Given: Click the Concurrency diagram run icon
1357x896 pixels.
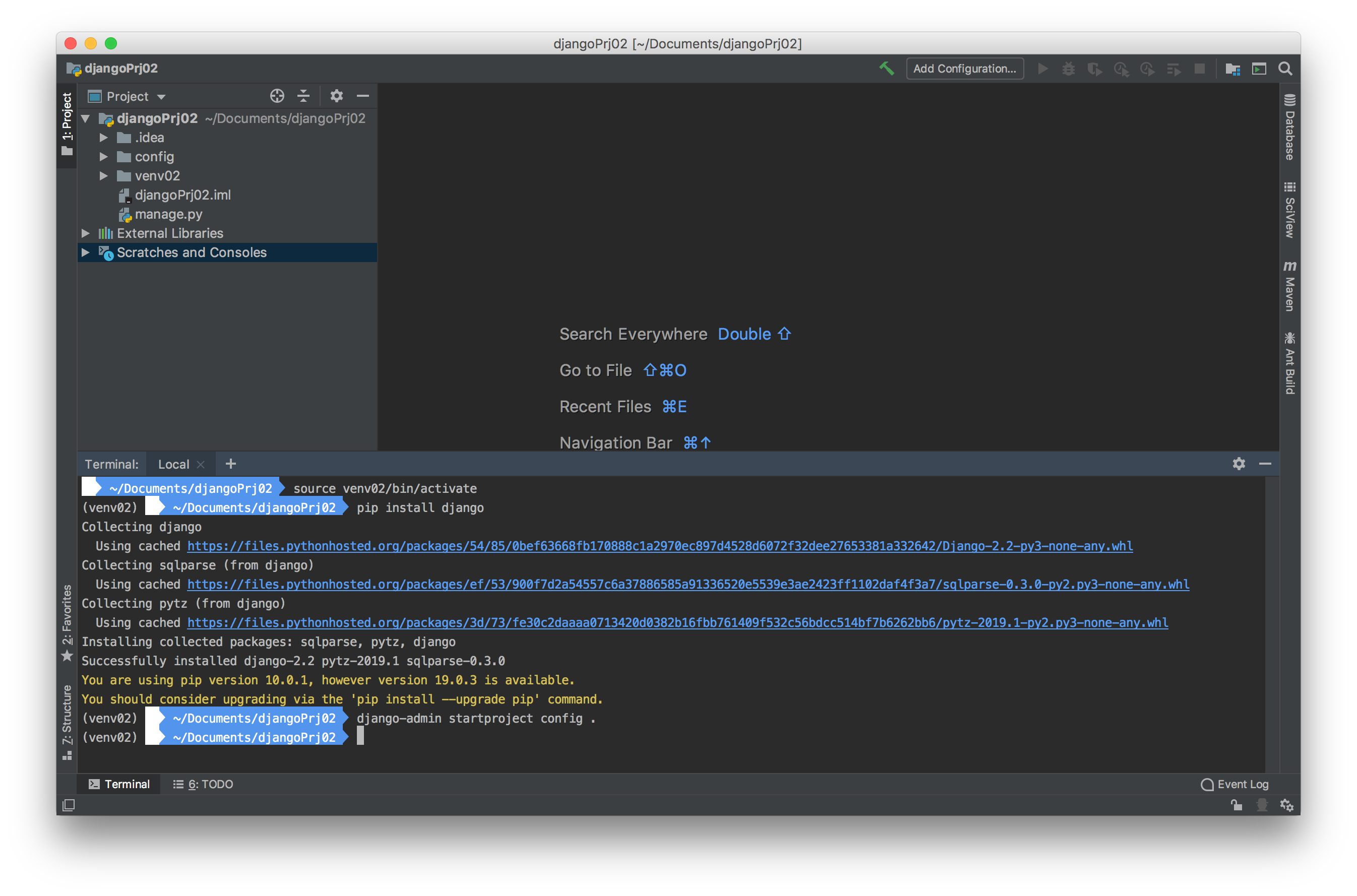Looking at the screenshot, I should click(1147, 69).
